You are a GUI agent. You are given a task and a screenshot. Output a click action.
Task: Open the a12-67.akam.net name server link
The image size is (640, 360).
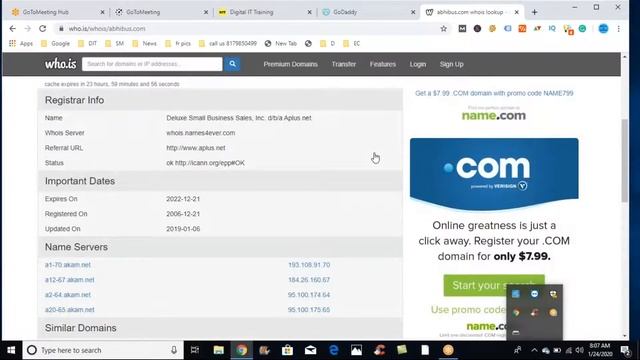69,280
